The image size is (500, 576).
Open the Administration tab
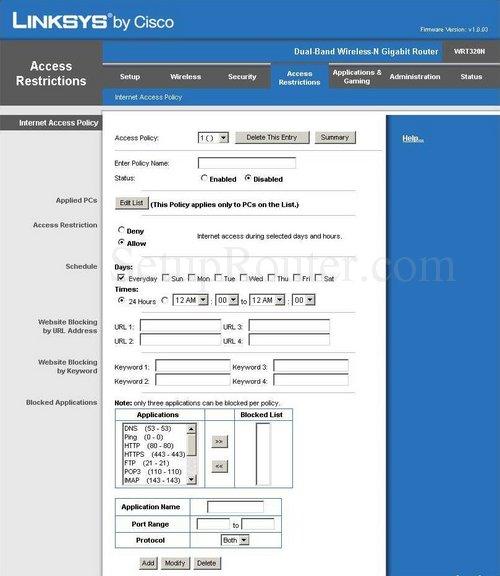click(415, 76)
